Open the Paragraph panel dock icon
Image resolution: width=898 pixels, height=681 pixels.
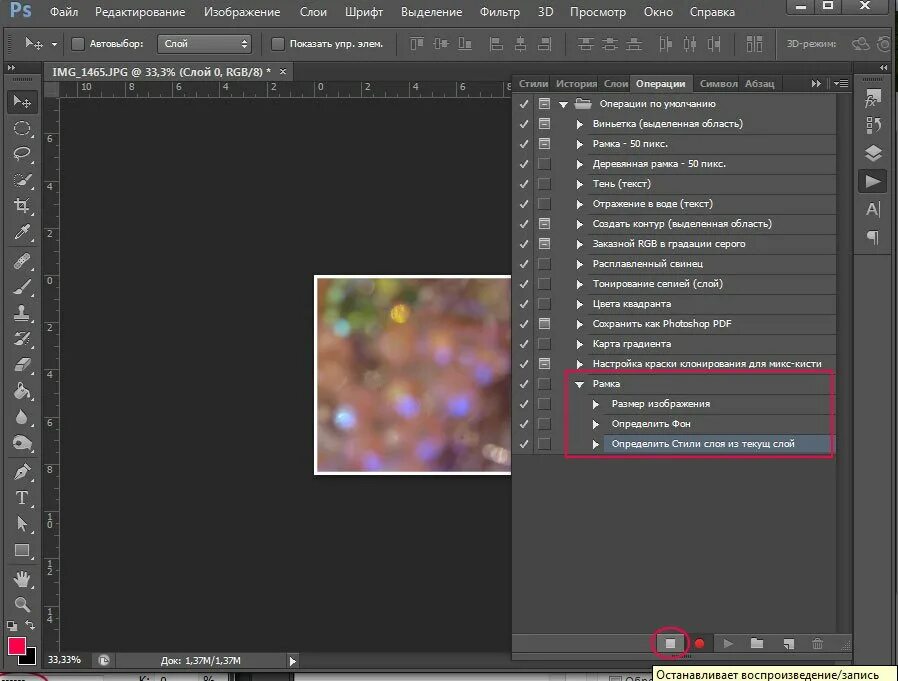tap(873, 236)
